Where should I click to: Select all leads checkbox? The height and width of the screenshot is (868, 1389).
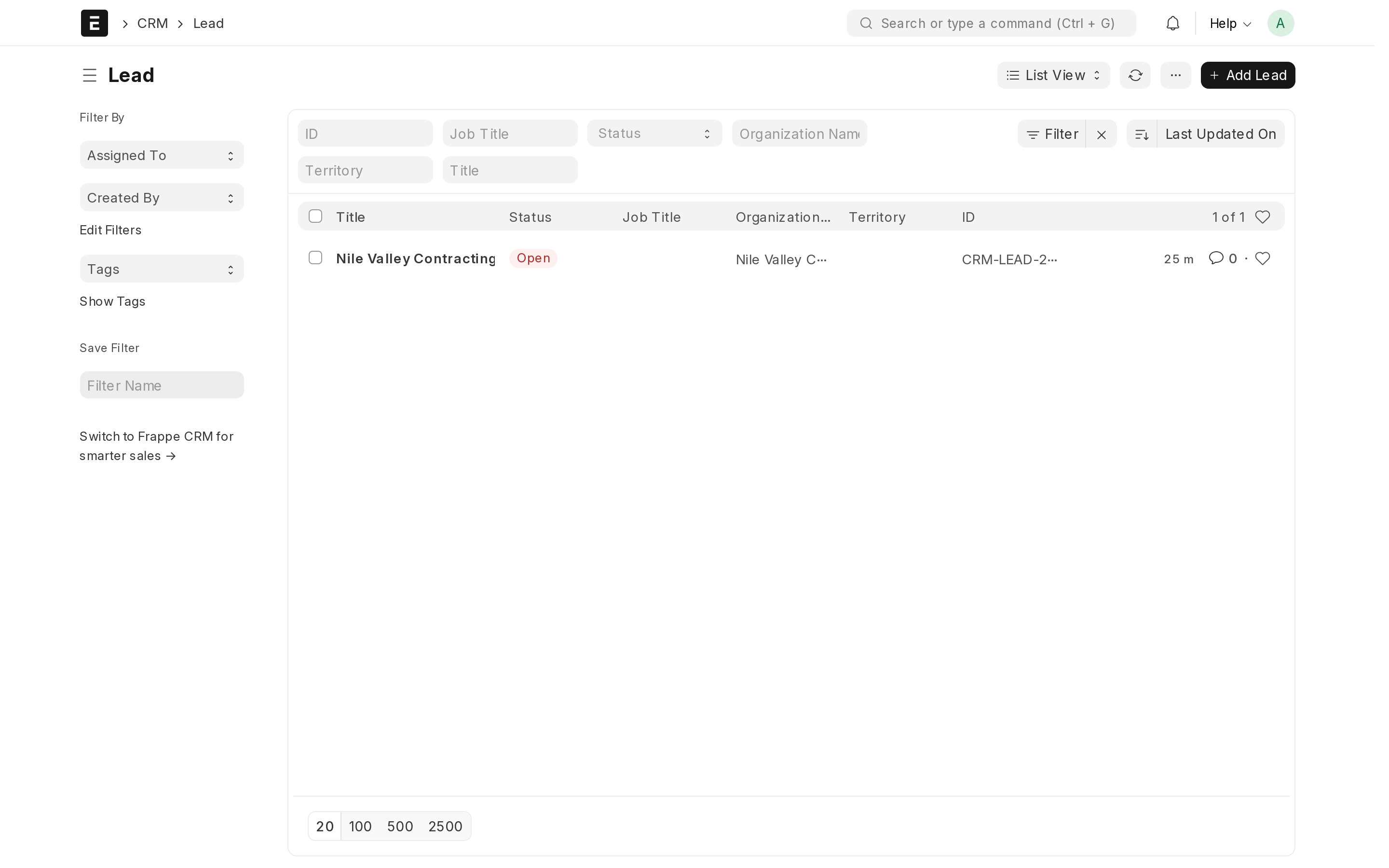click(315, 217)
